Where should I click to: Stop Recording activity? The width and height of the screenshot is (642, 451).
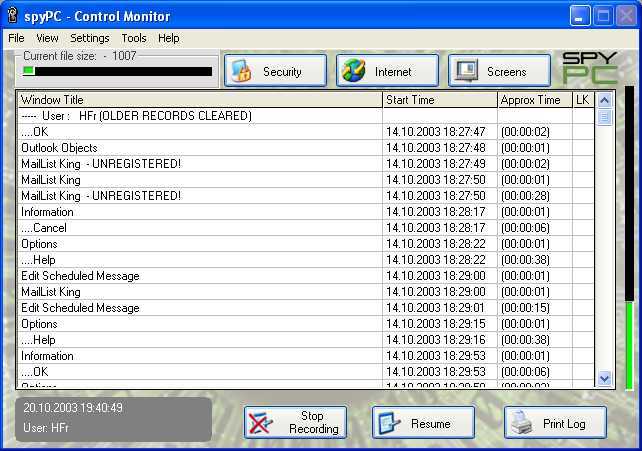(x=295, y=422)
